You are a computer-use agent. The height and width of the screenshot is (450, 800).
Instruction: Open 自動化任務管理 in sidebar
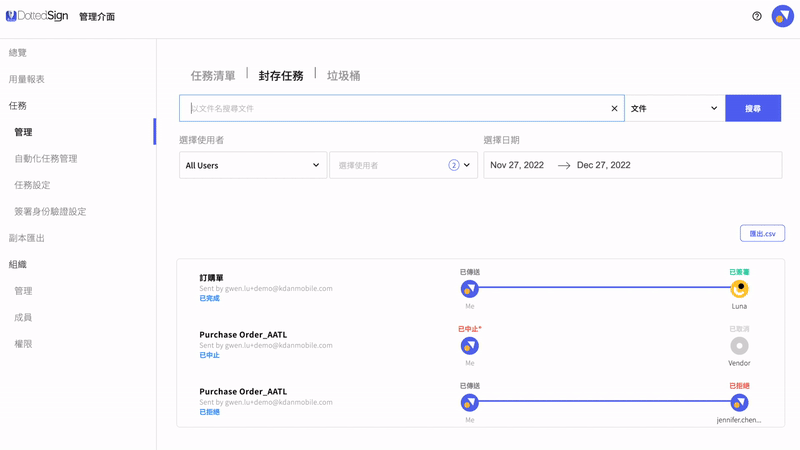click(x=46, y=159)
